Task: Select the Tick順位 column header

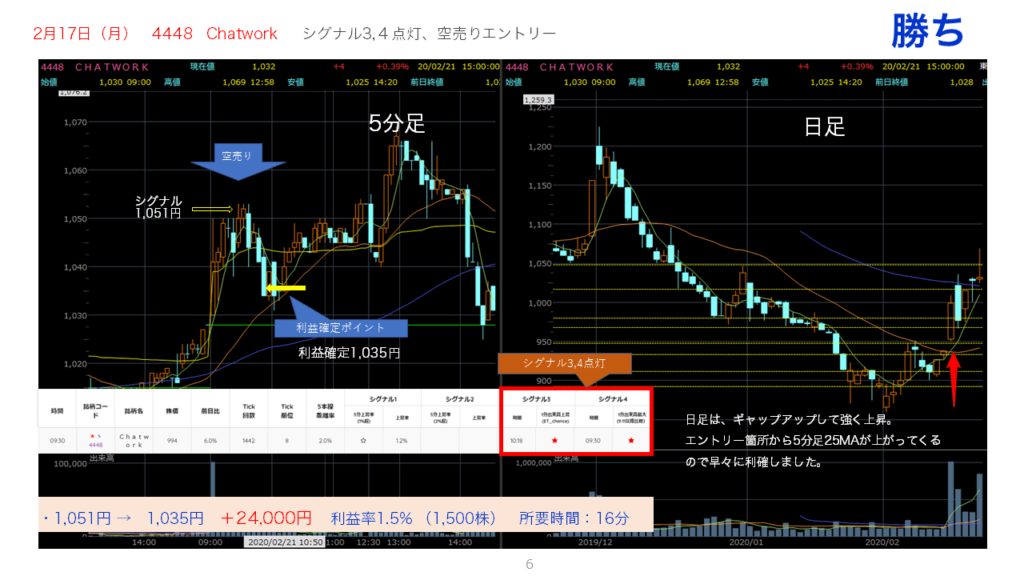Action: (x=287, y=411)
